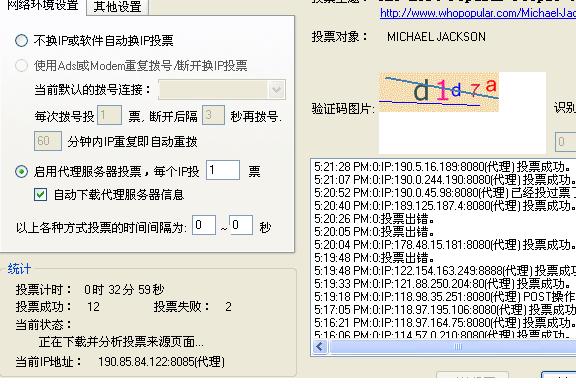Click the votes-per-IP input field
The height and width of the screenshot is (384, 576).
[223, 170]
